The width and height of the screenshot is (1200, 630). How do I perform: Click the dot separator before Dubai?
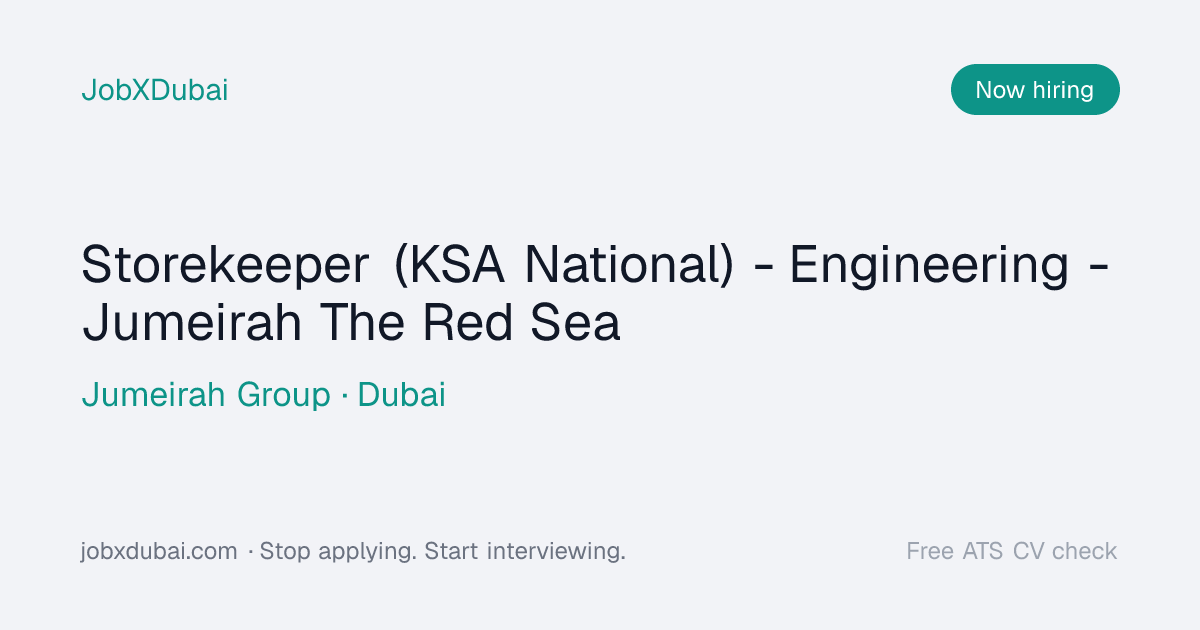click(x=344, y=396)
